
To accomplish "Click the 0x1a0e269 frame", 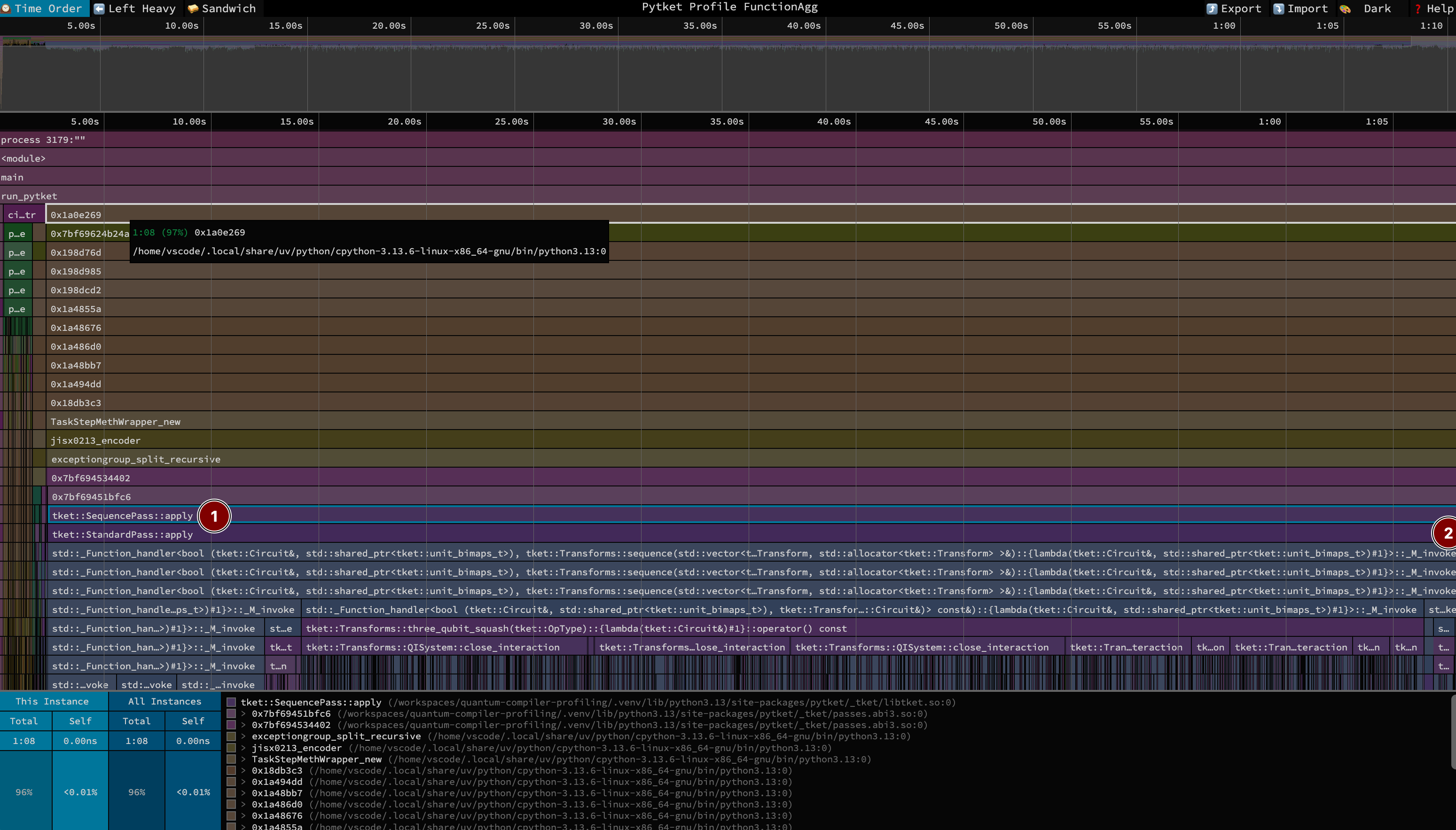I will tap(76, 215).
